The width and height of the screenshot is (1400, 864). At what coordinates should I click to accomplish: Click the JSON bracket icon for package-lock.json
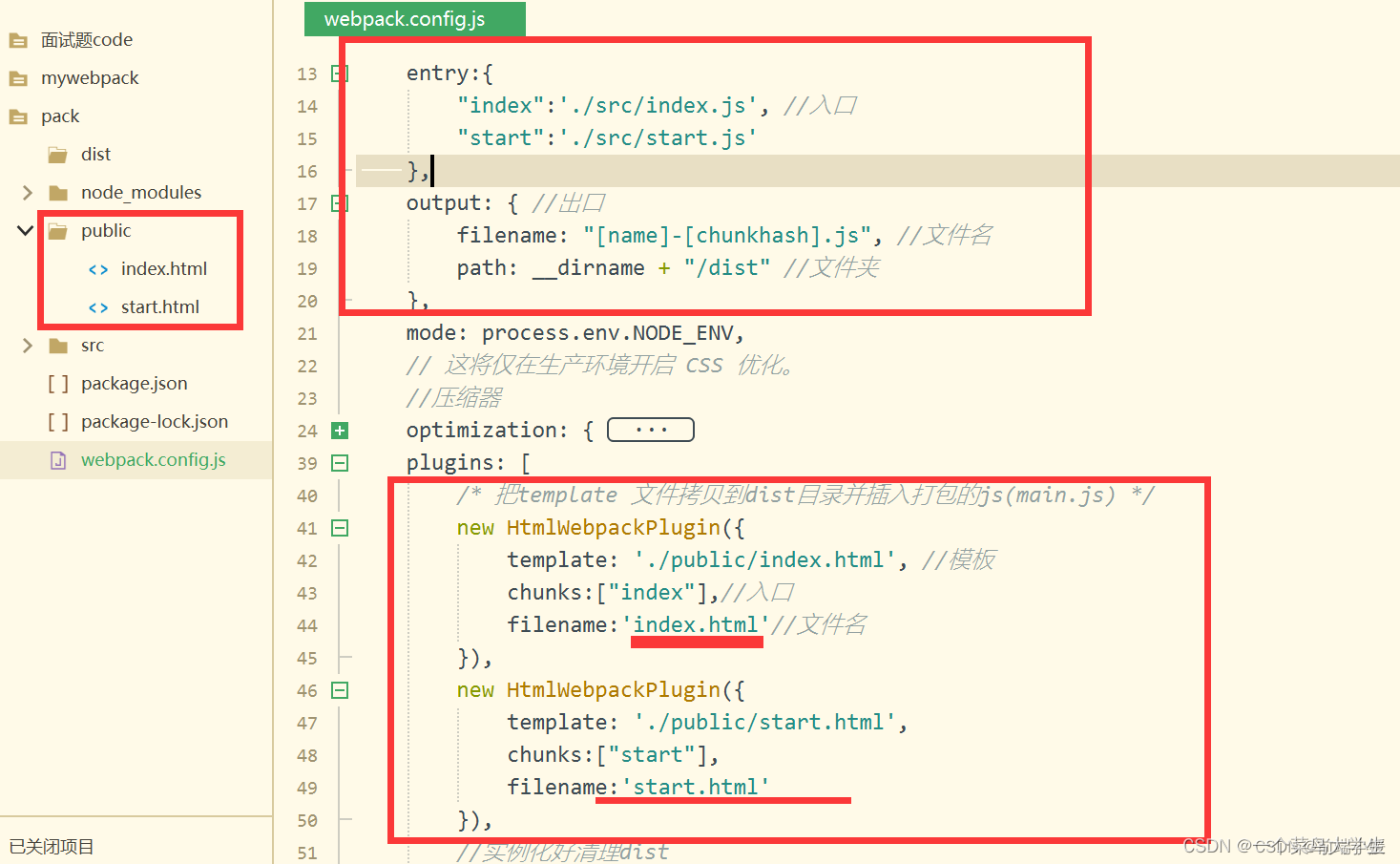[58, 422]
